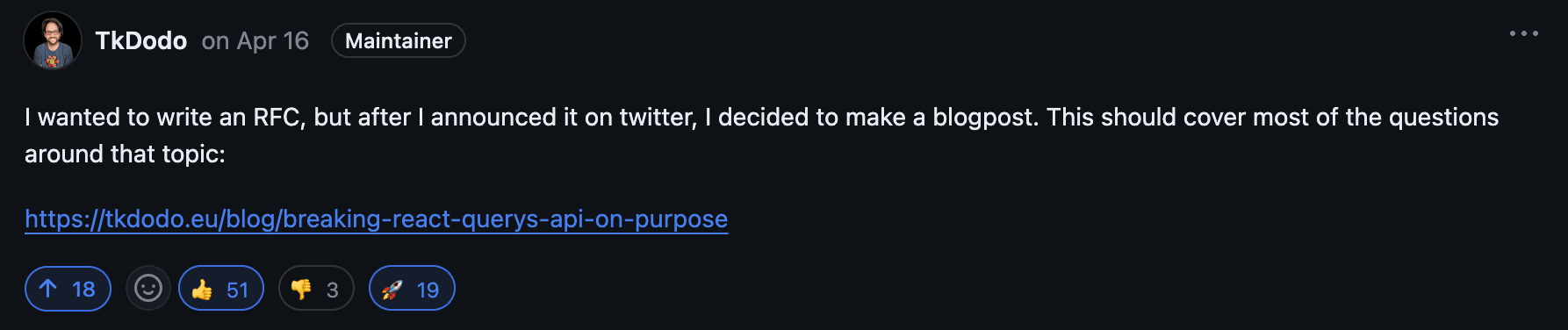
Task: Open the breaking-react-querys-api-on-purpose blog link
Action: 376,219
